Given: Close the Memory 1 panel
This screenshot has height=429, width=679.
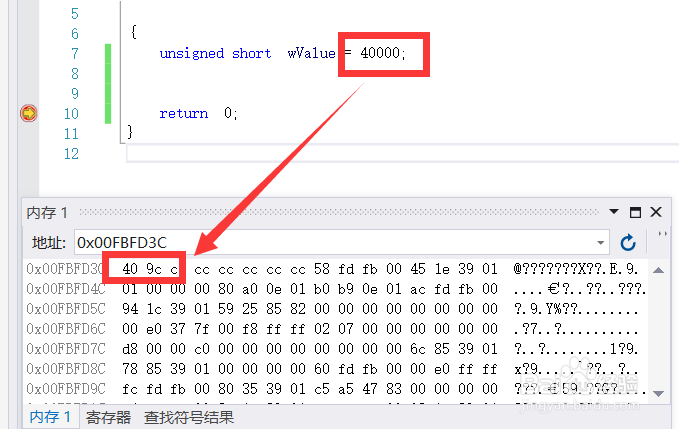Looking at the screenshot, I should click(x=656, y=212).
